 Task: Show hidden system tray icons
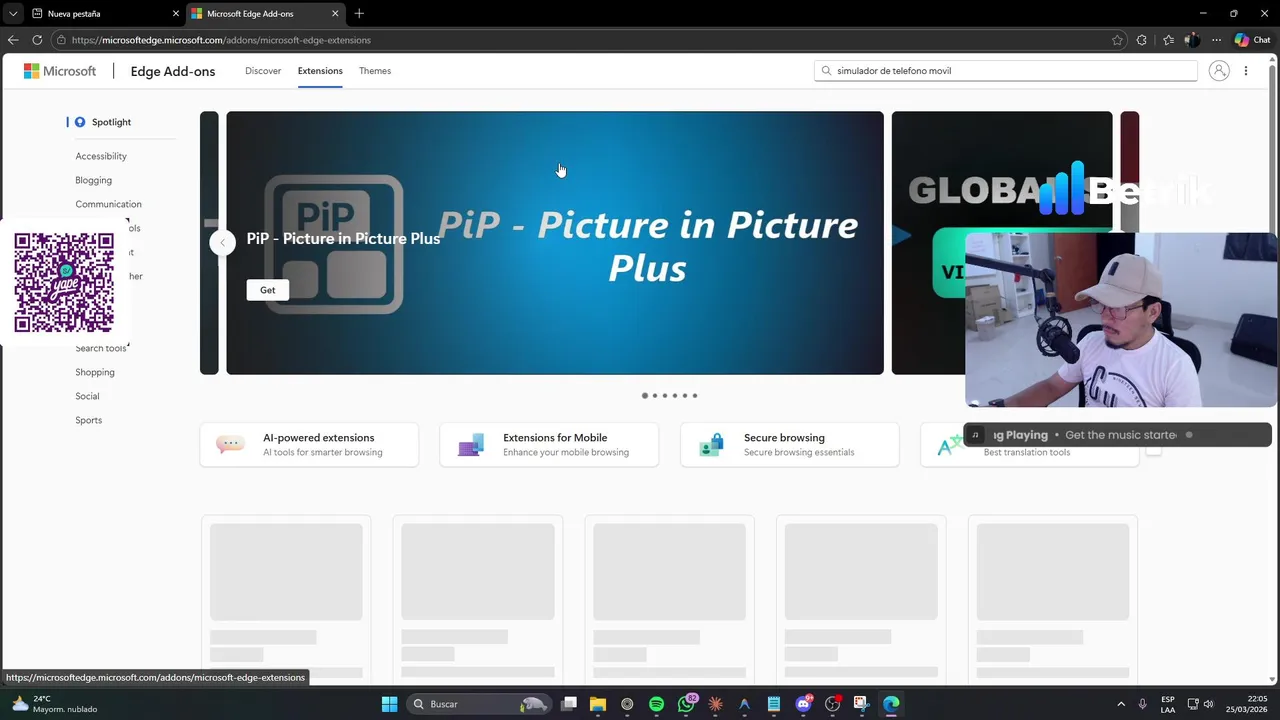click(x=1120, y=704)
